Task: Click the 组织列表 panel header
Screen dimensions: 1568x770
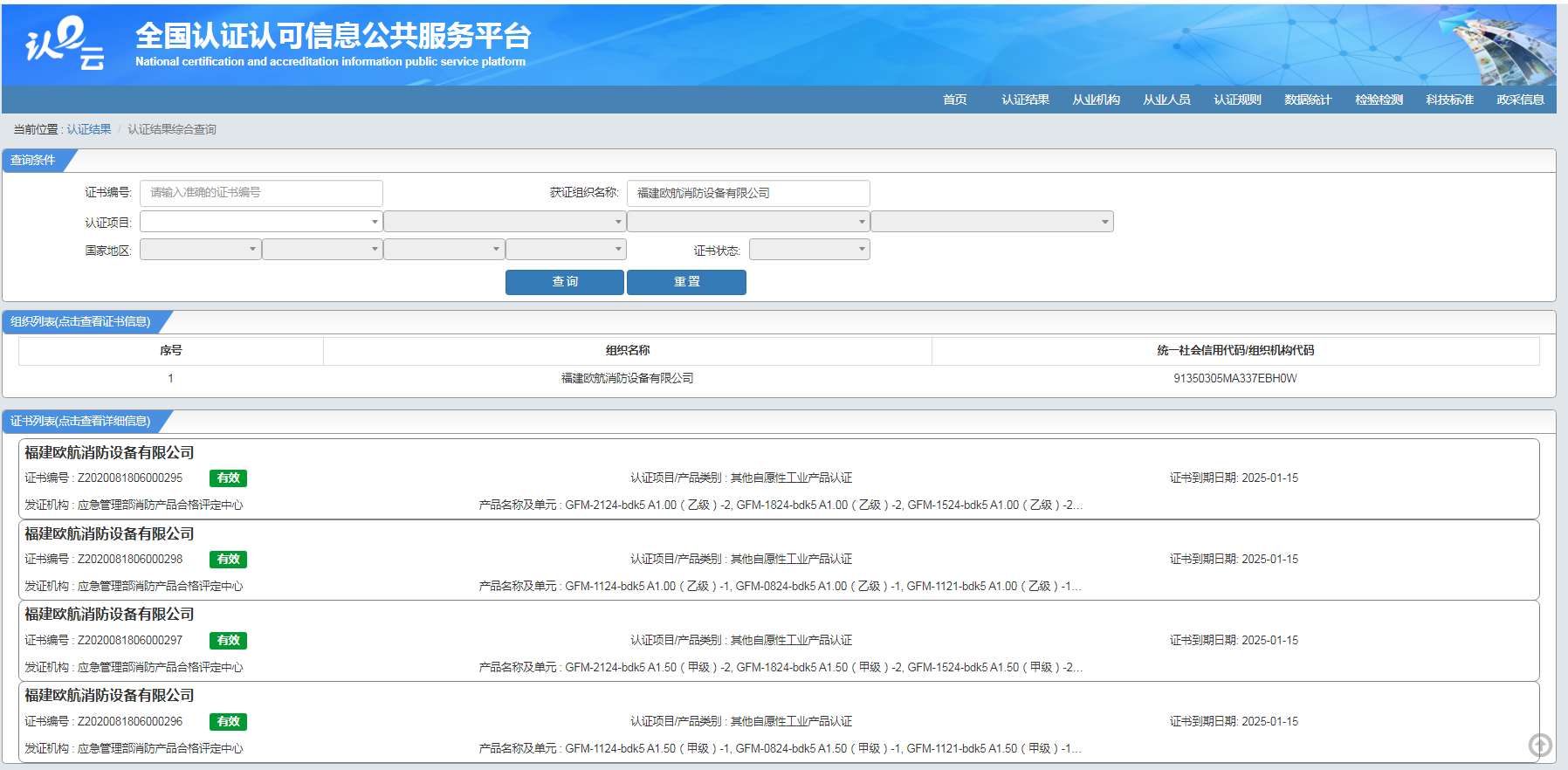Action: point(80,321)
